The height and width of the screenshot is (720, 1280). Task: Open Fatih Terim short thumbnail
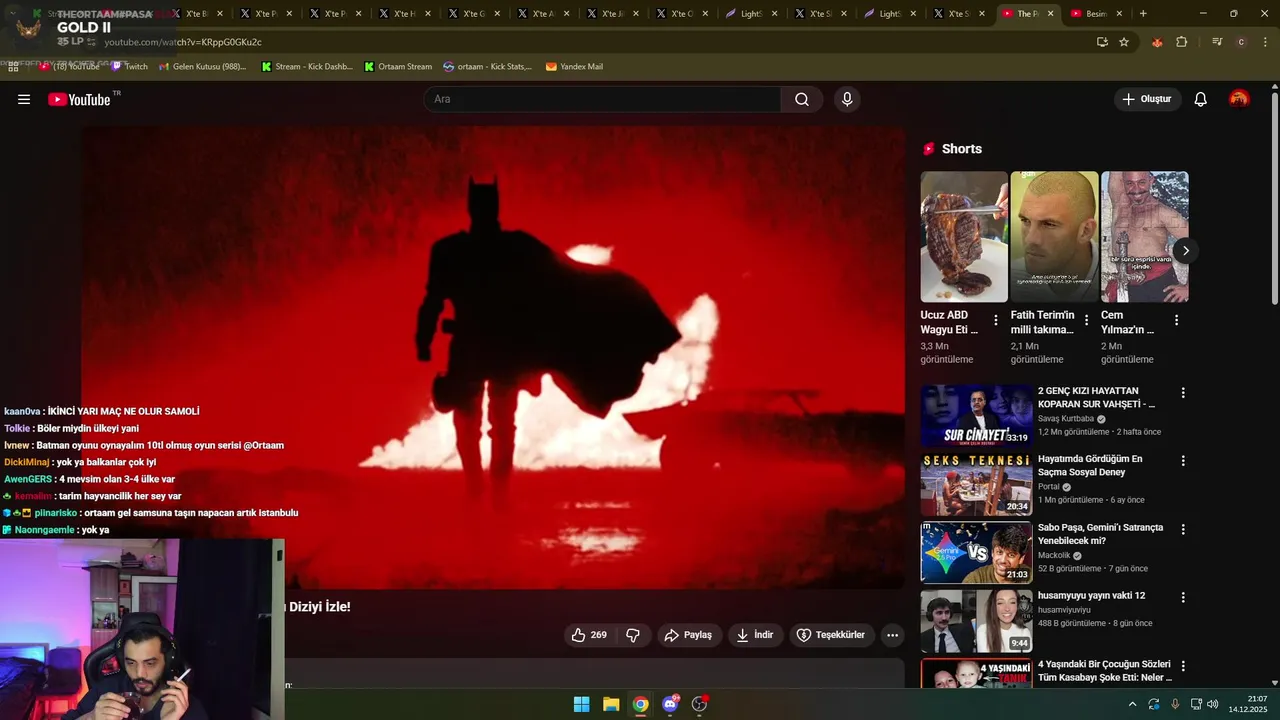[1054, 237]
